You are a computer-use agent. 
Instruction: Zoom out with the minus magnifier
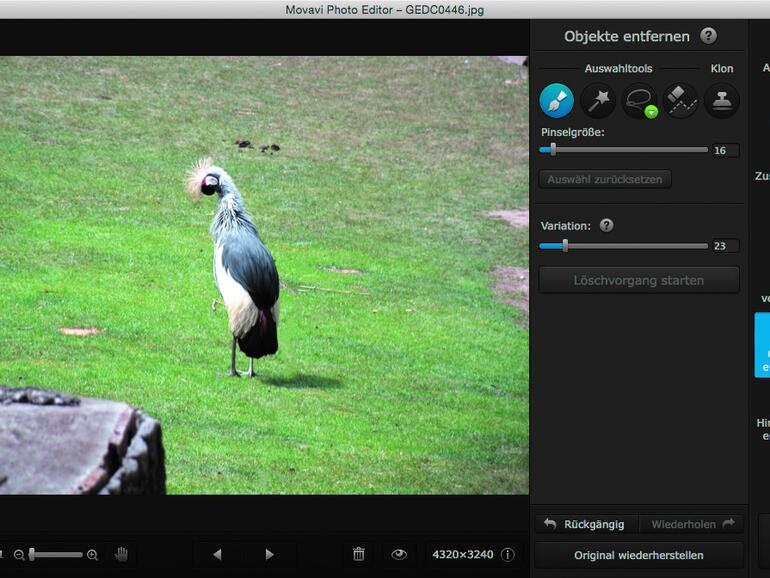[x=19, y=555]
